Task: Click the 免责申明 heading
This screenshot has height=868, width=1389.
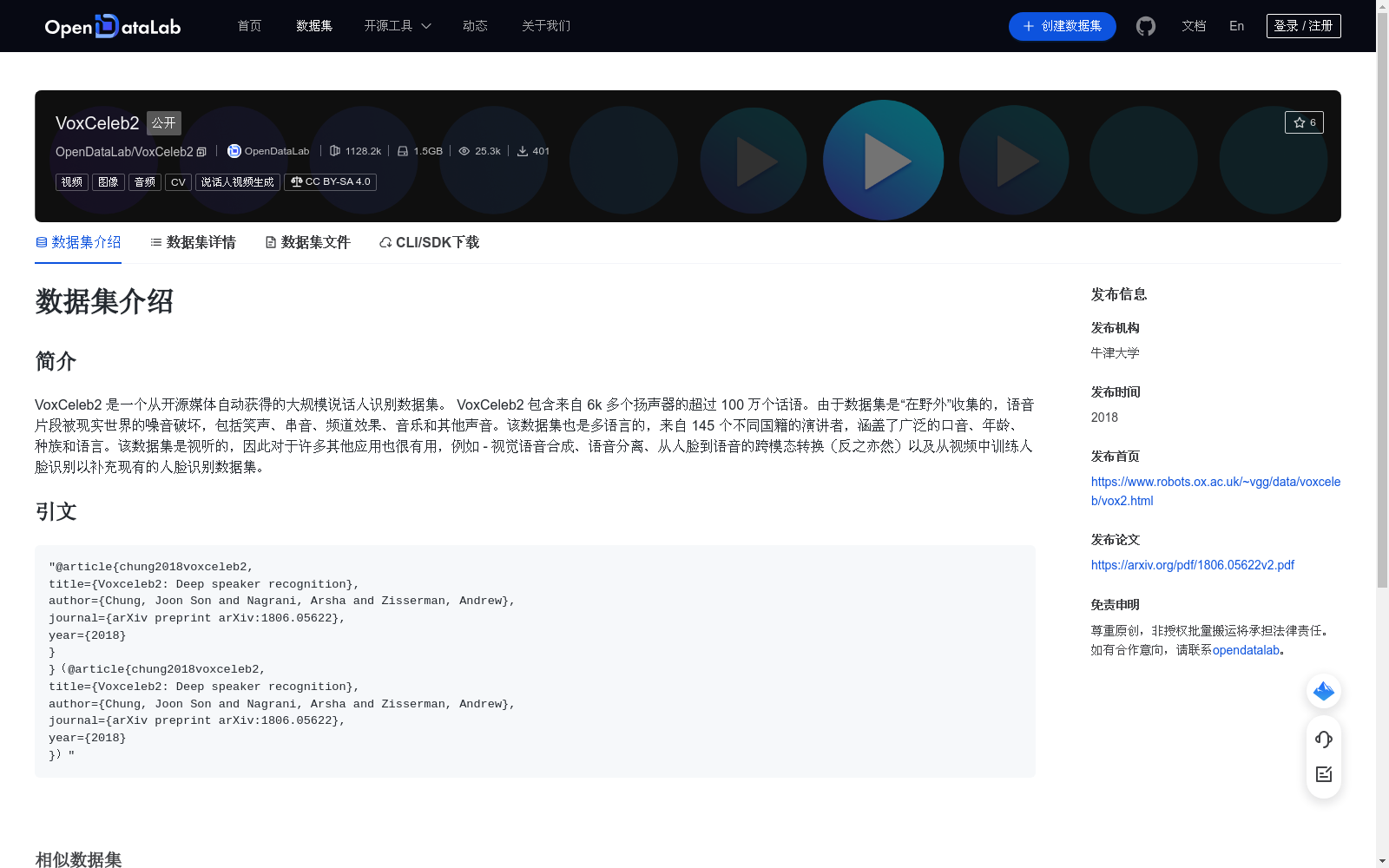Action: click(1116, 605)
